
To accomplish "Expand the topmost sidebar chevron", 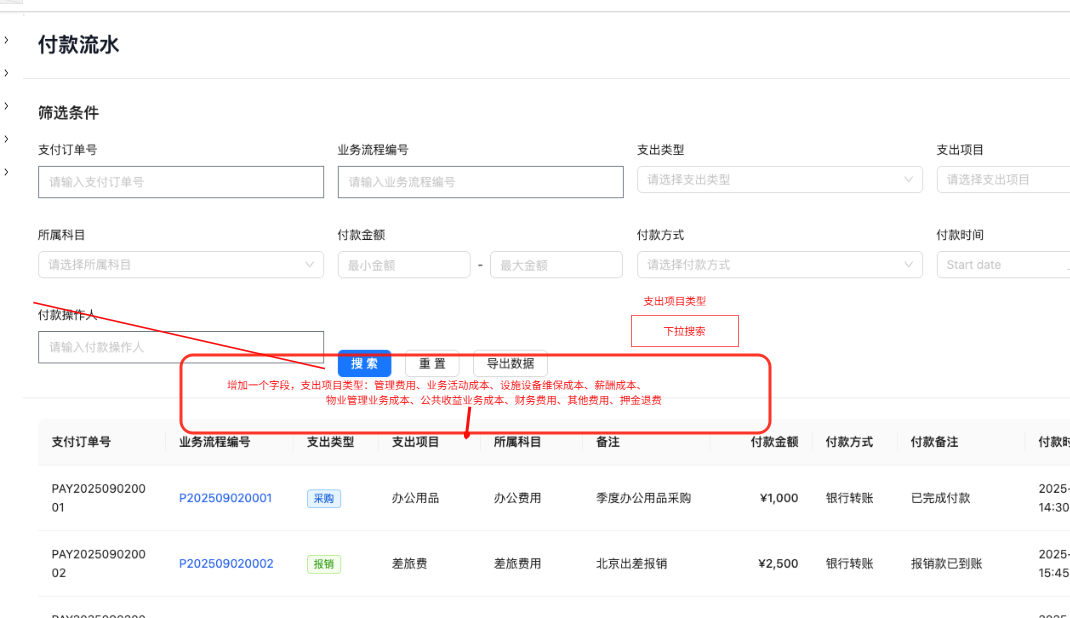I will pos(7,40).
